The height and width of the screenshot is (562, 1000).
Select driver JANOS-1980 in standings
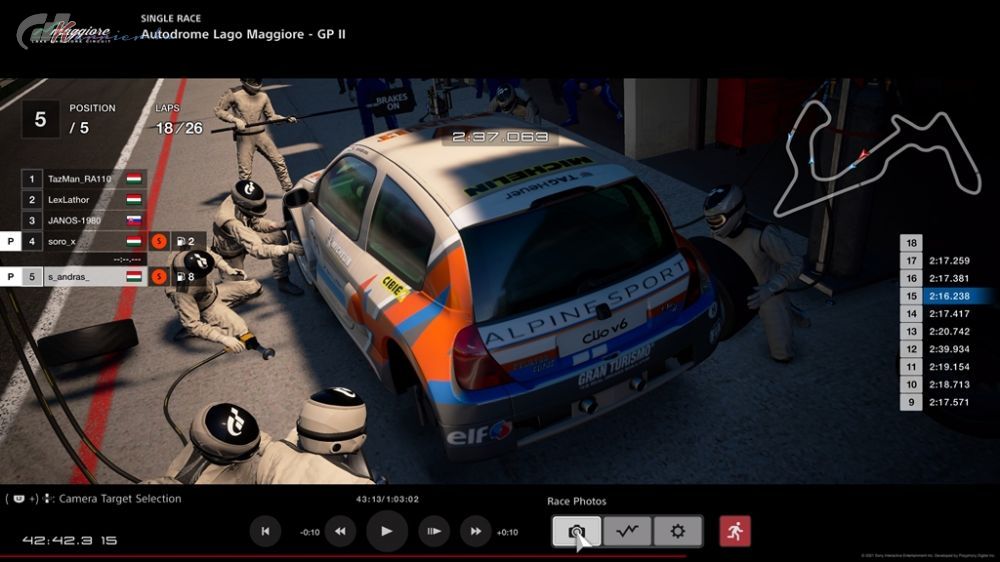click(x=84, y=221)
